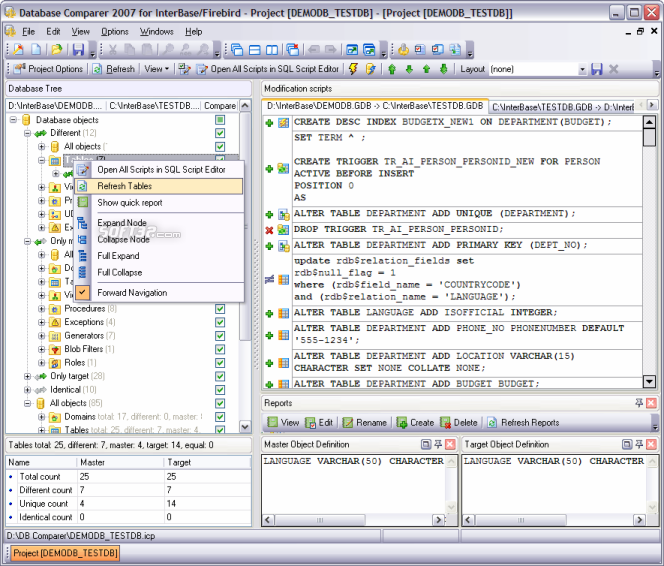This screenshot has width=664, height=566.
Task: Click Project [DEMODB_TESTDB] taskbar tab at bottom
Action: click(x=65, y=553)
